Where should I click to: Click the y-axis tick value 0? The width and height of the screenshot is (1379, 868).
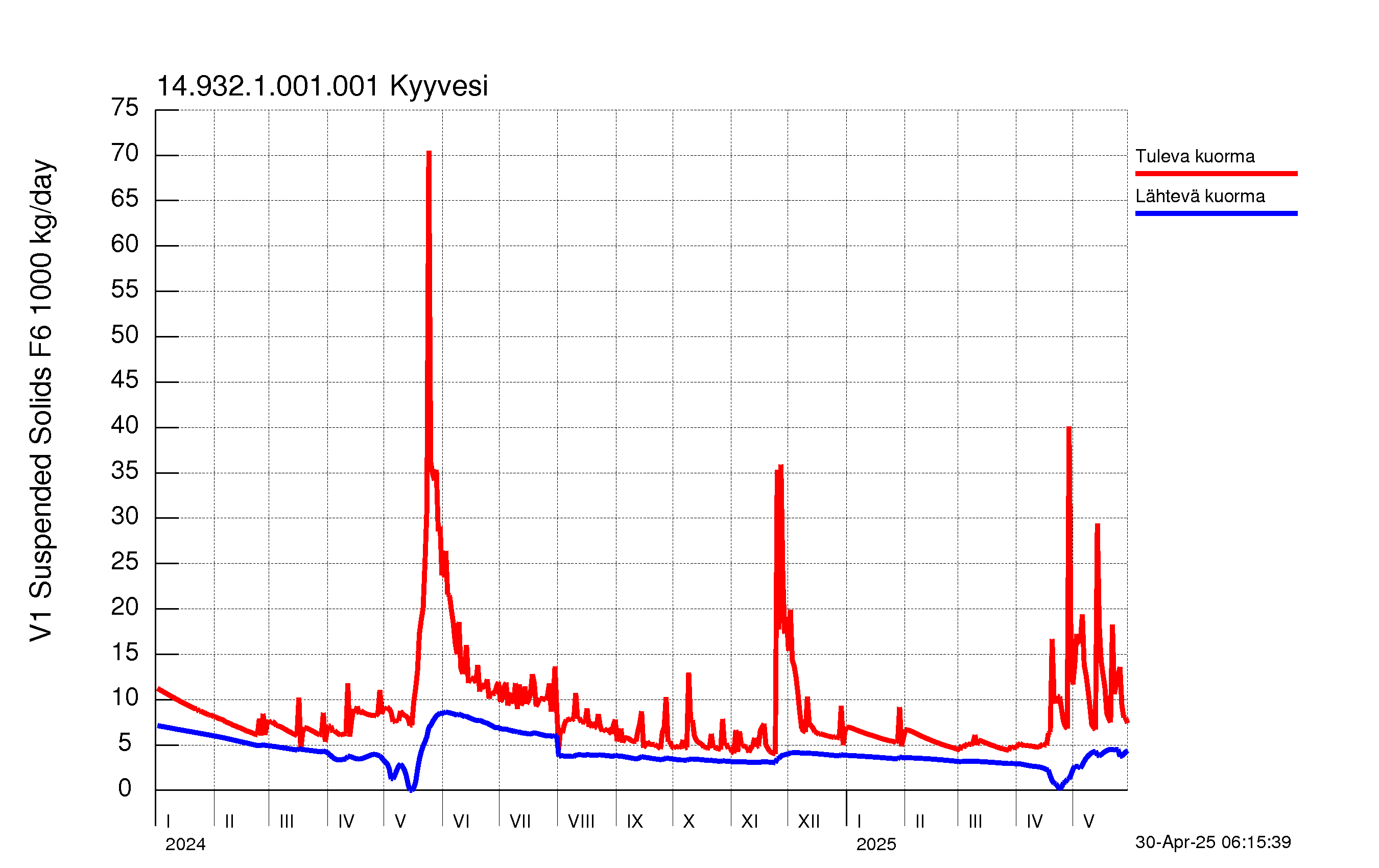coord(125,788)
